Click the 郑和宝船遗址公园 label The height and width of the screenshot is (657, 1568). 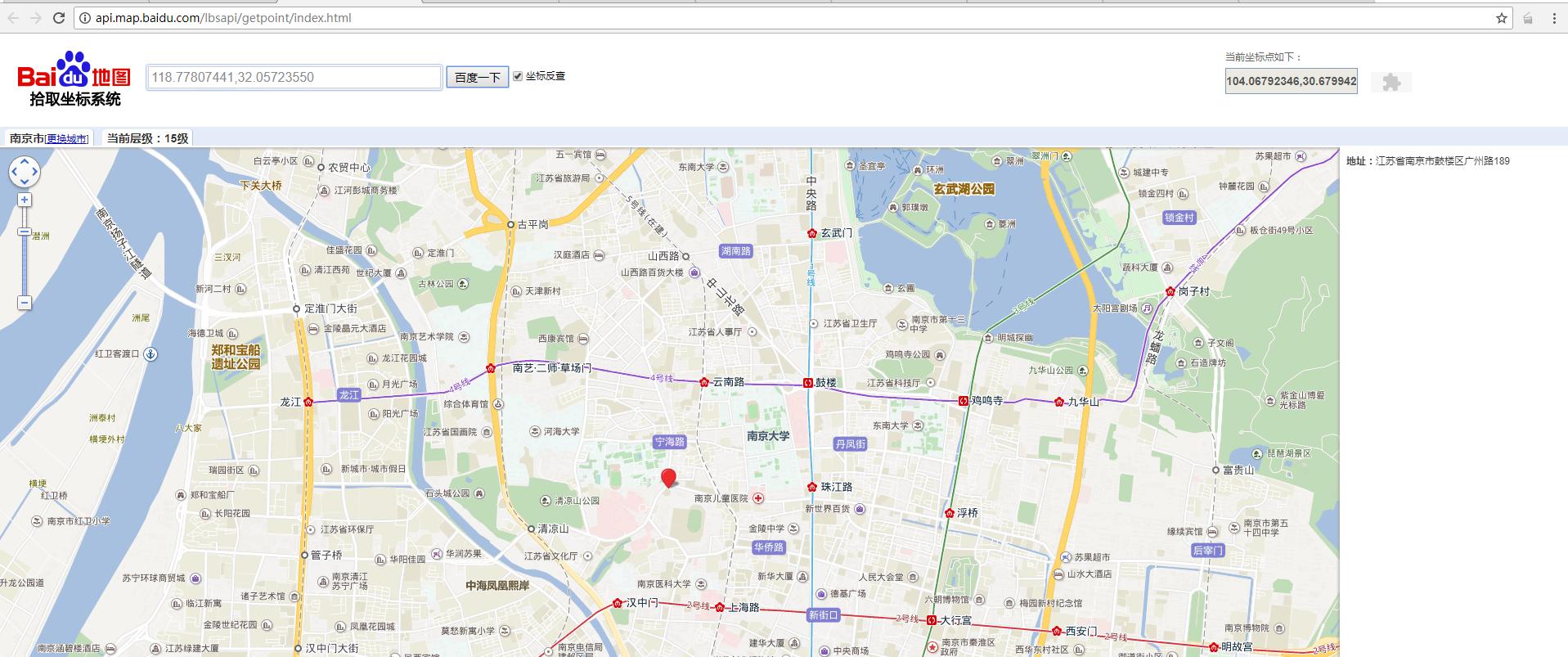tap(236, 357)
